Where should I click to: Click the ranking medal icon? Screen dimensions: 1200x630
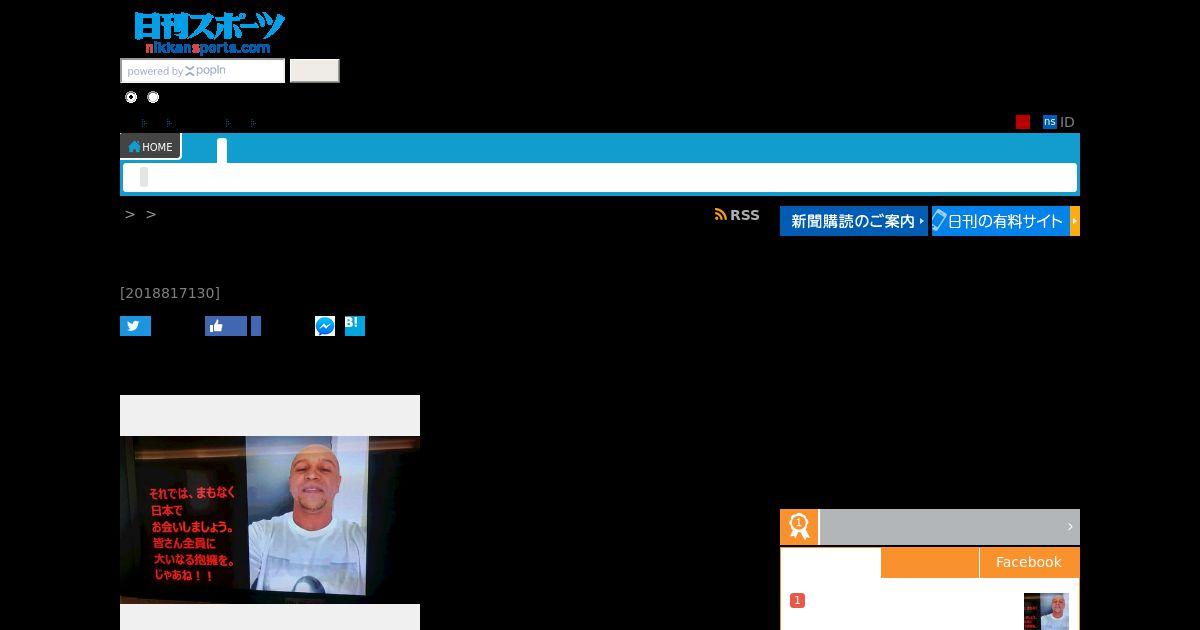(799, 527)
